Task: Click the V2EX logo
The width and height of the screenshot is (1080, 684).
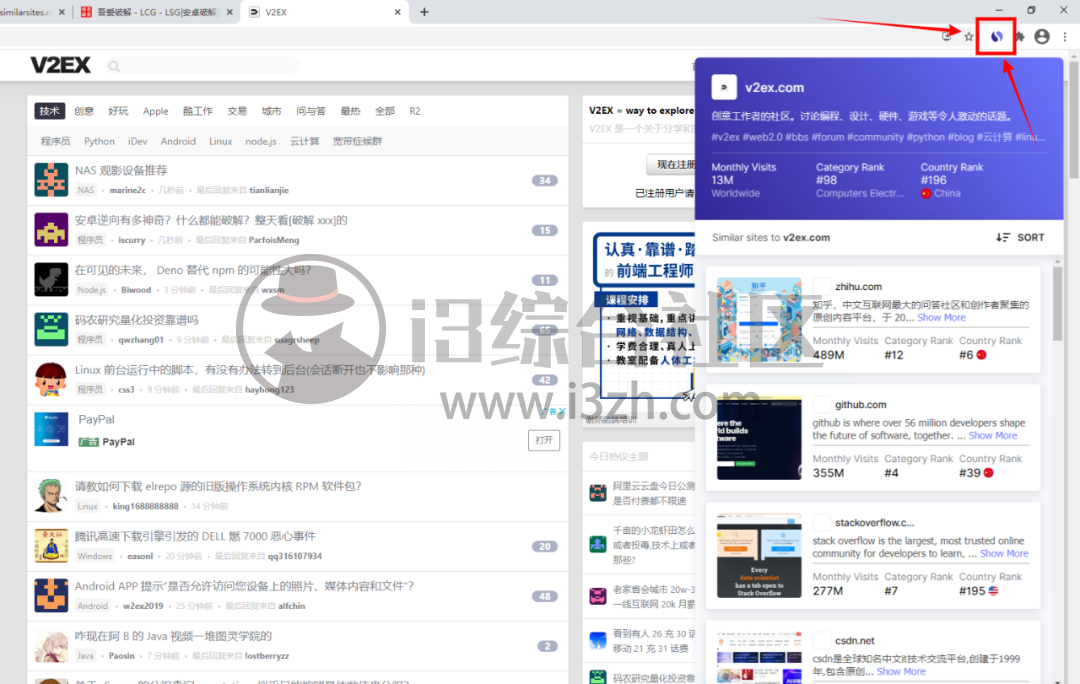Action: (61, 65)
